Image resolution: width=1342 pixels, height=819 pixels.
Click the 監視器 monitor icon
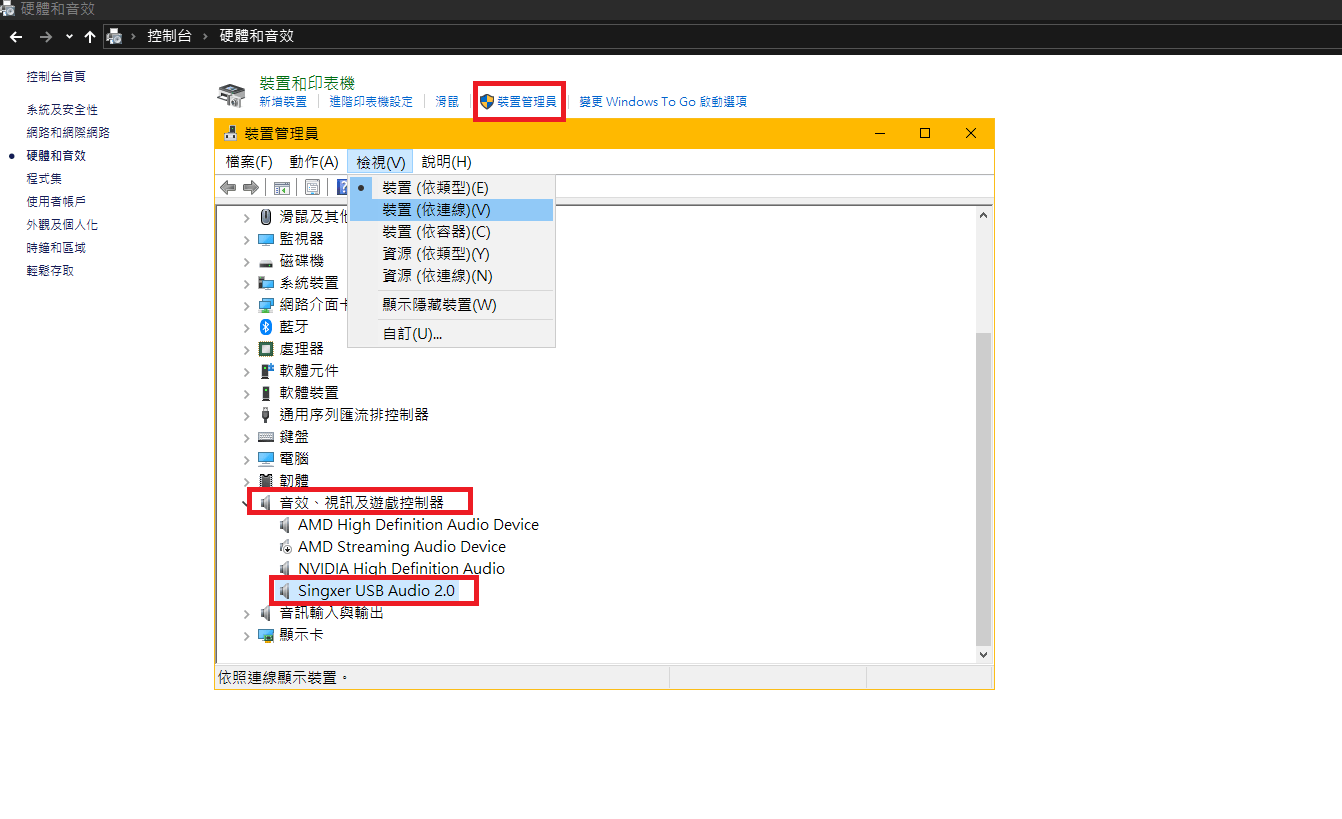tap(266, 239)
